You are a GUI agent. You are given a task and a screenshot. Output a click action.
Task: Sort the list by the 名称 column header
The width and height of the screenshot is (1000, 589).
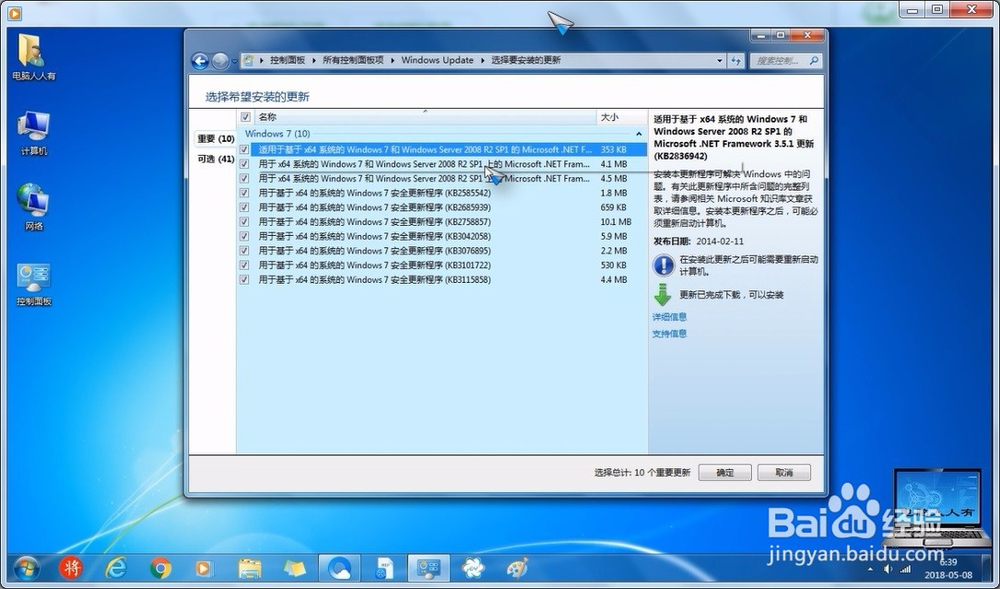tap(425, 117)
